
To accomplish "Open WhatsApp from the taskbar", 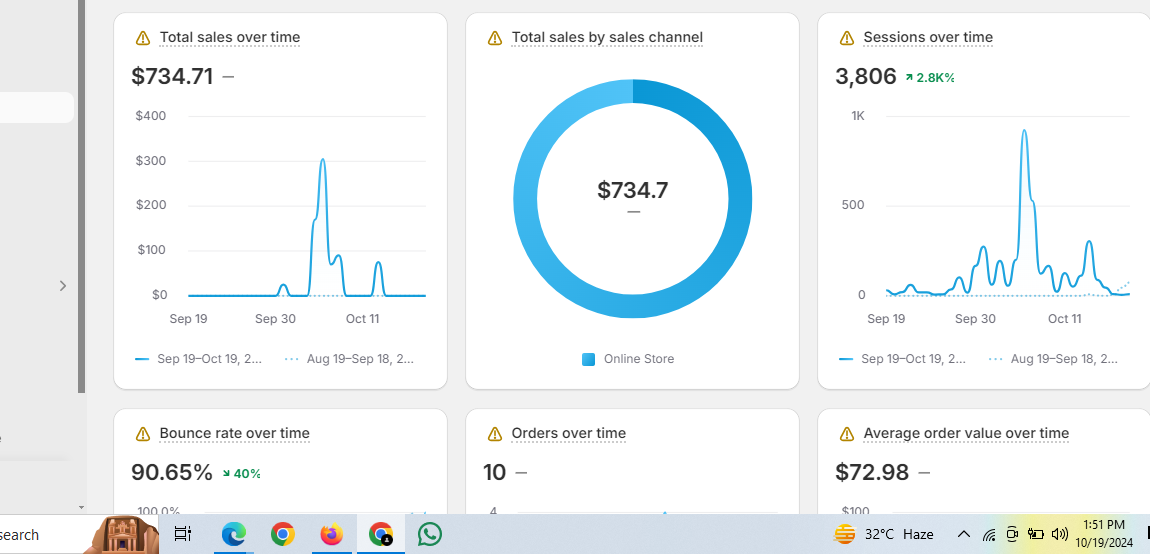I will click(x=430, y=534).
